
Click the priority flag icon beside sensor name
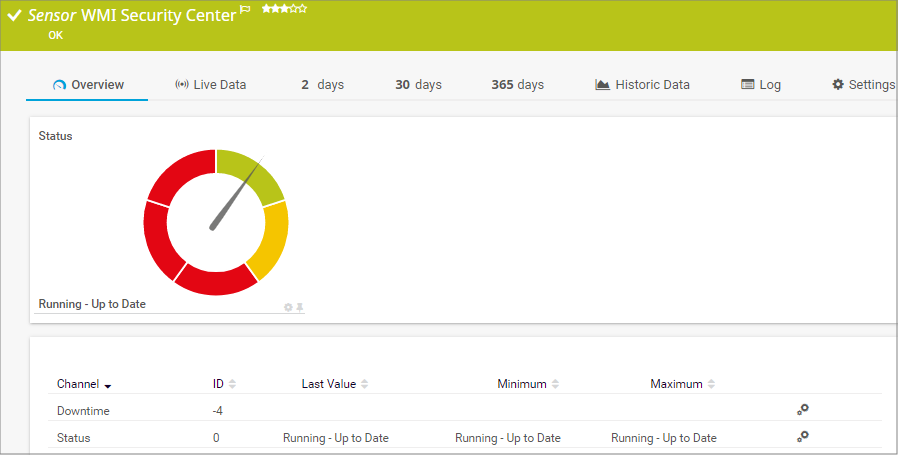246,10
